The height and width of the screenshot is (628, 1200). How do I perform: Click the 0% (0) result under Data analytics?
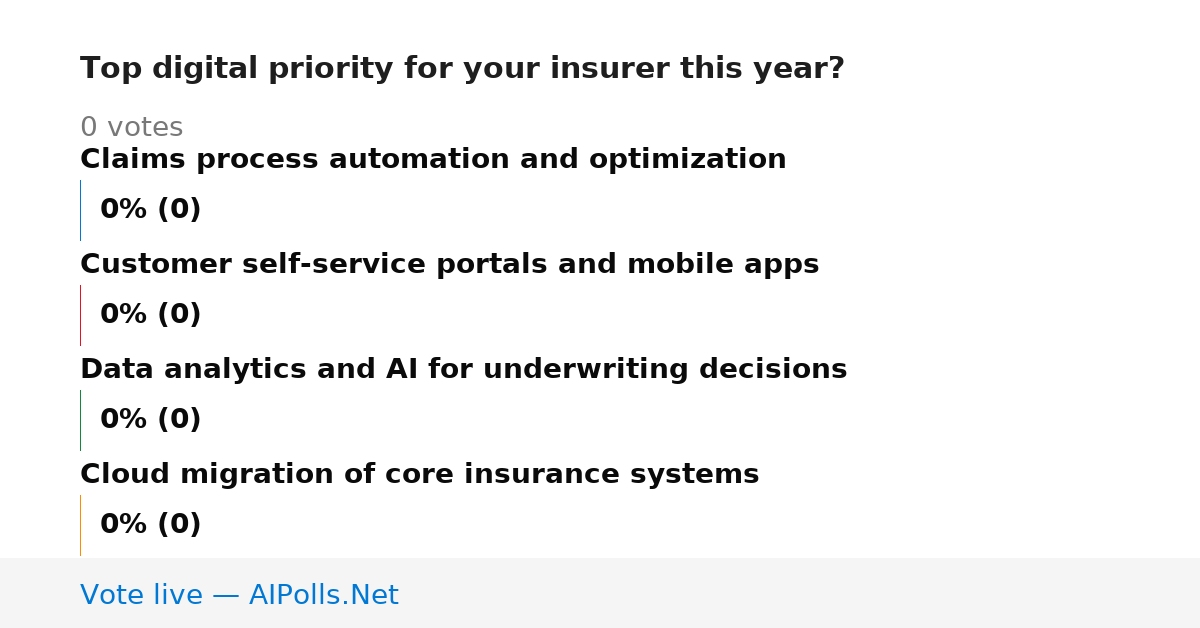(x=151, y=420)
